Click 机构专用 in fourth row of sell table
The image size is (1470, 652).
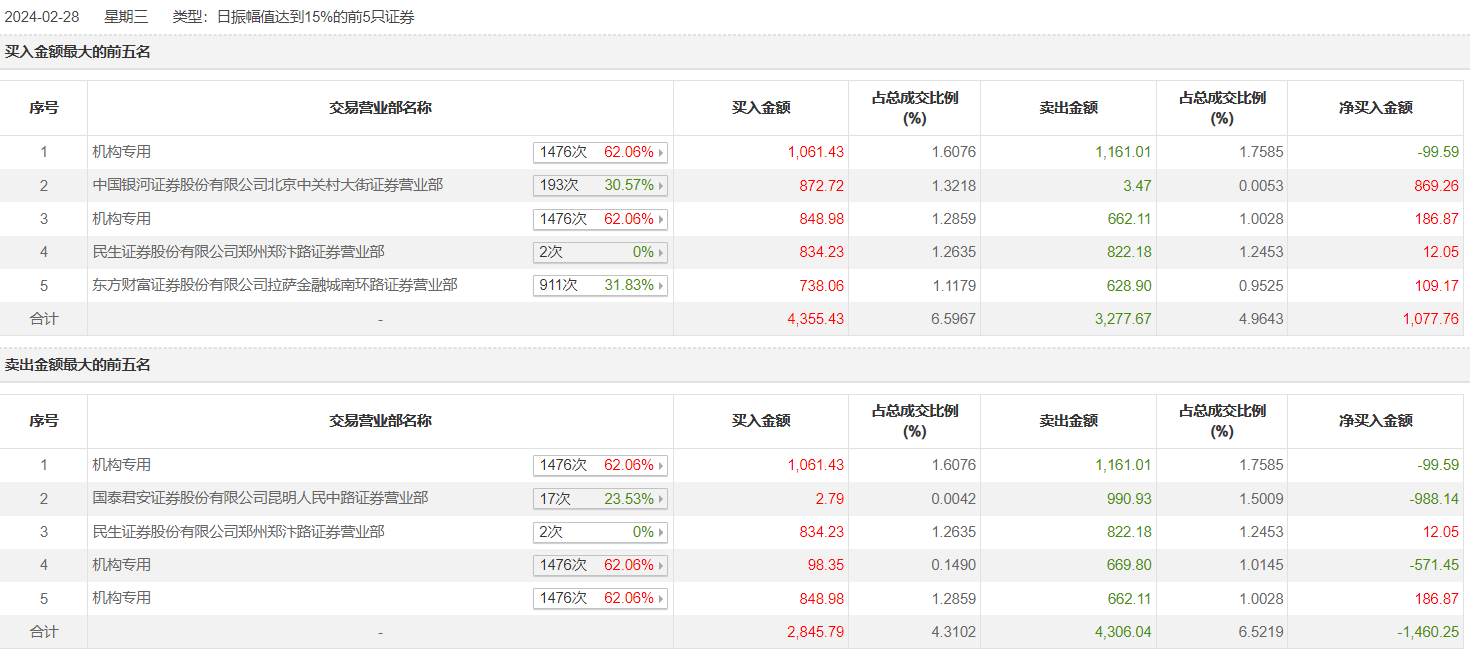[122, 565]
